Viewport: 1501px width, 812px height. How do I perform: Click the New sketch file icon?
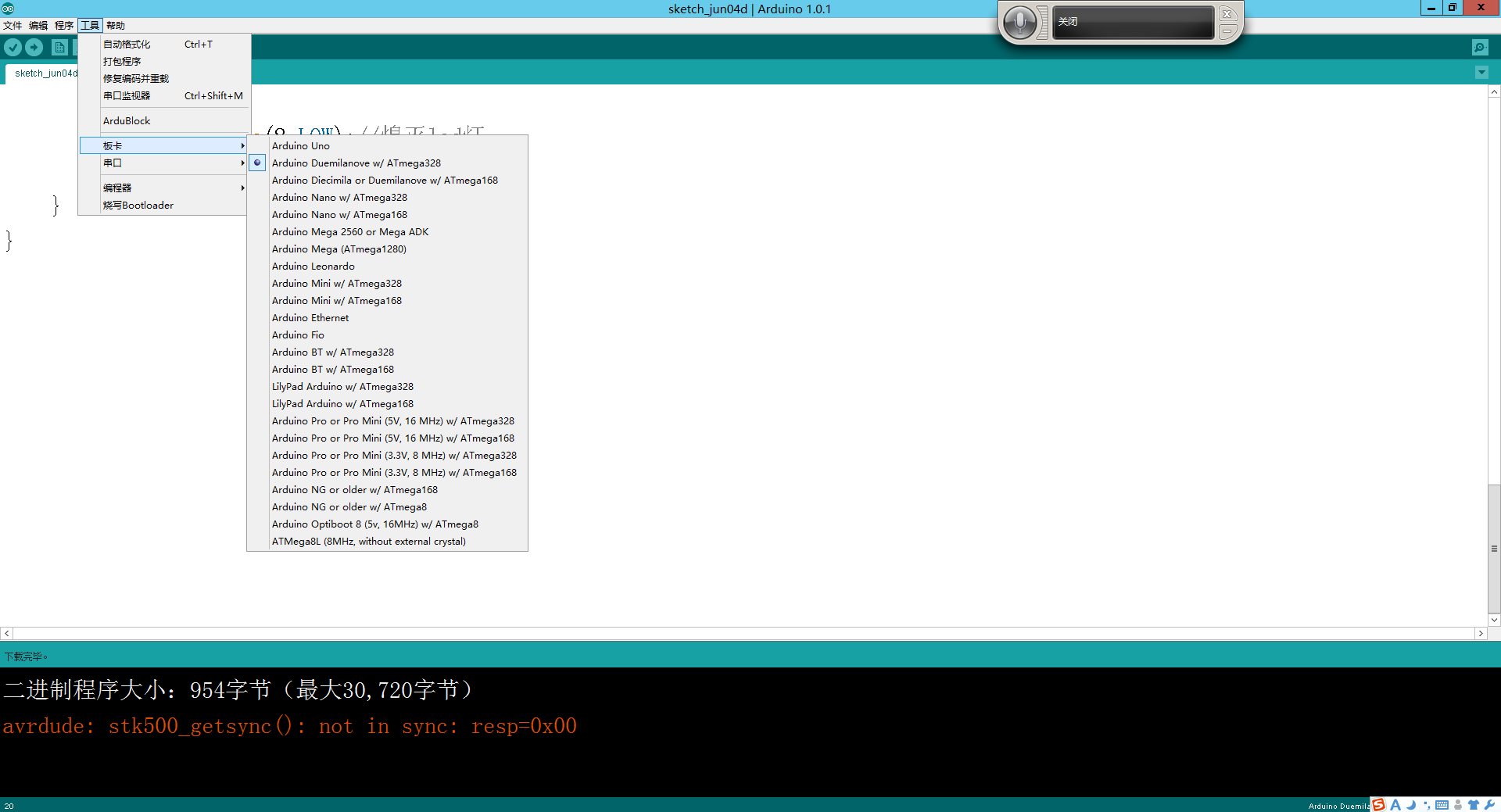coord(59,47)
